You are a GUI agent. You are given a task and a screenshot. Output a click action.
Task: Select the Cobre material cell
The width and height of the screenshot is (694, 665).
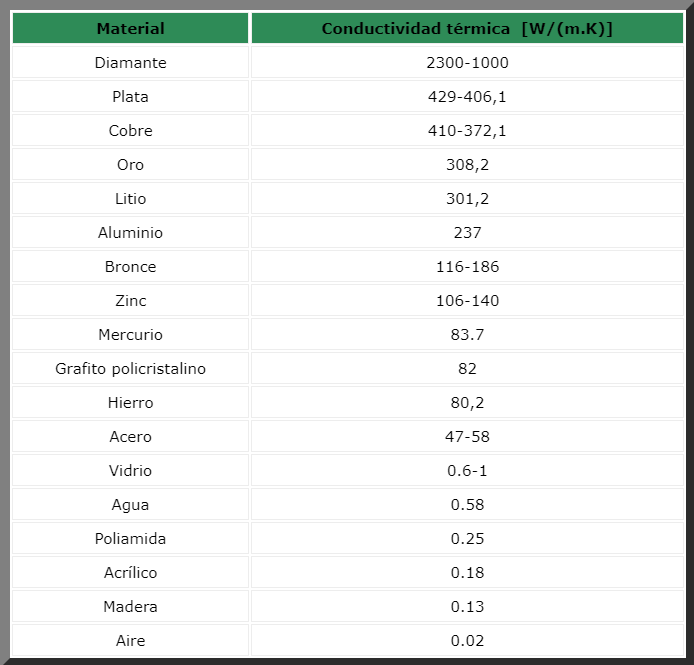click(x=131, y=131)
